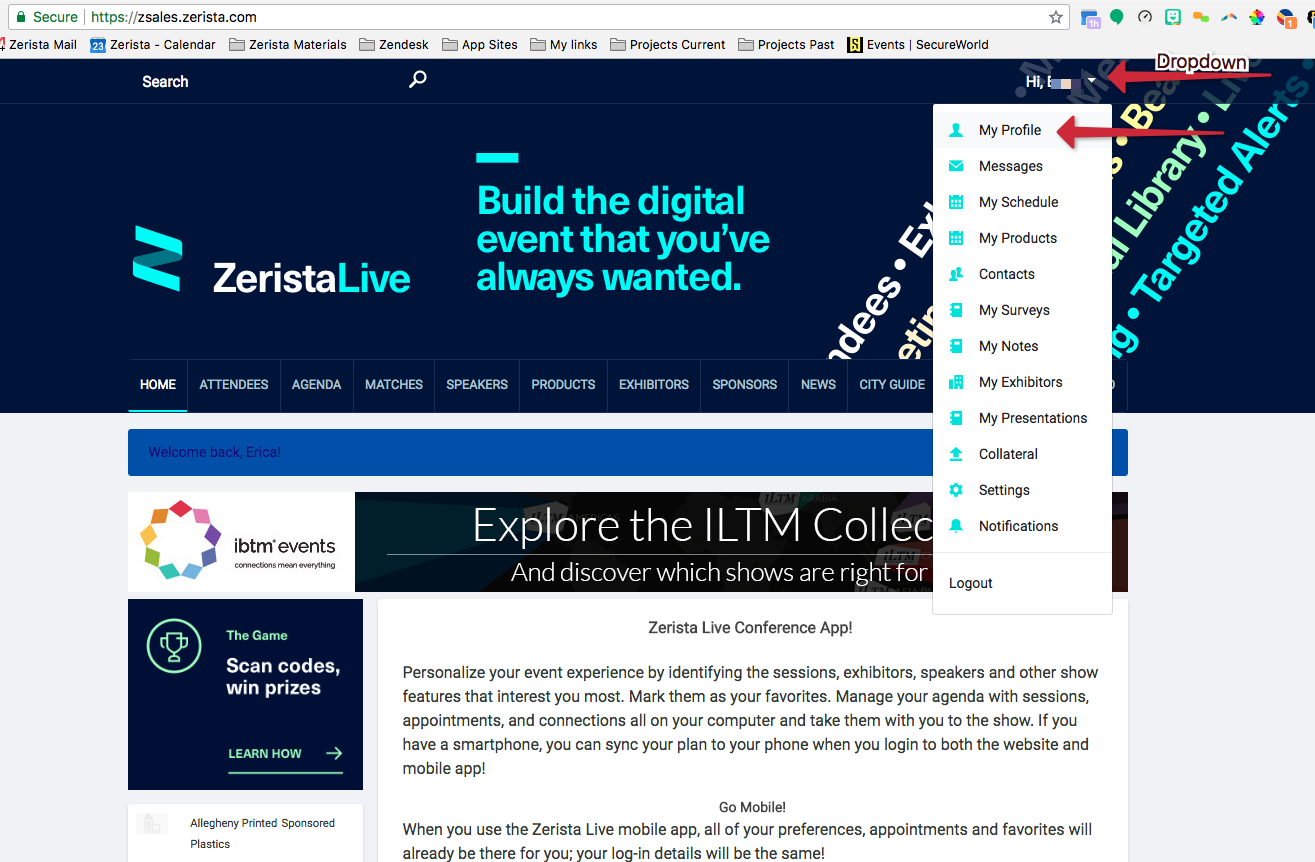Click the My Products grid icon

[x=956, y=238]
